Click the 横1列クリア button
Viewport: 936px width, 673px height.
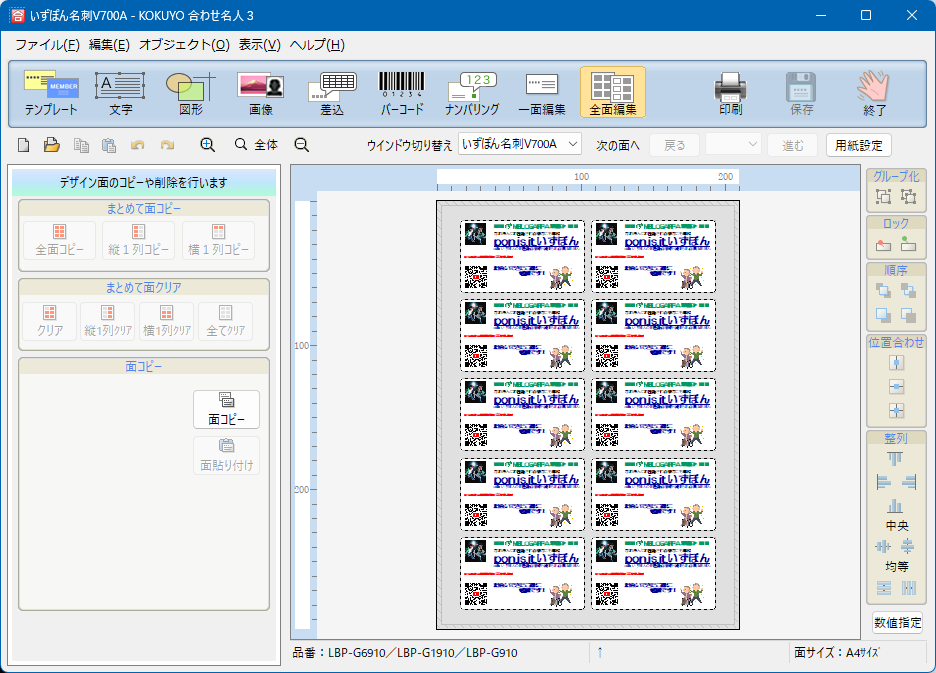point(167,321)
